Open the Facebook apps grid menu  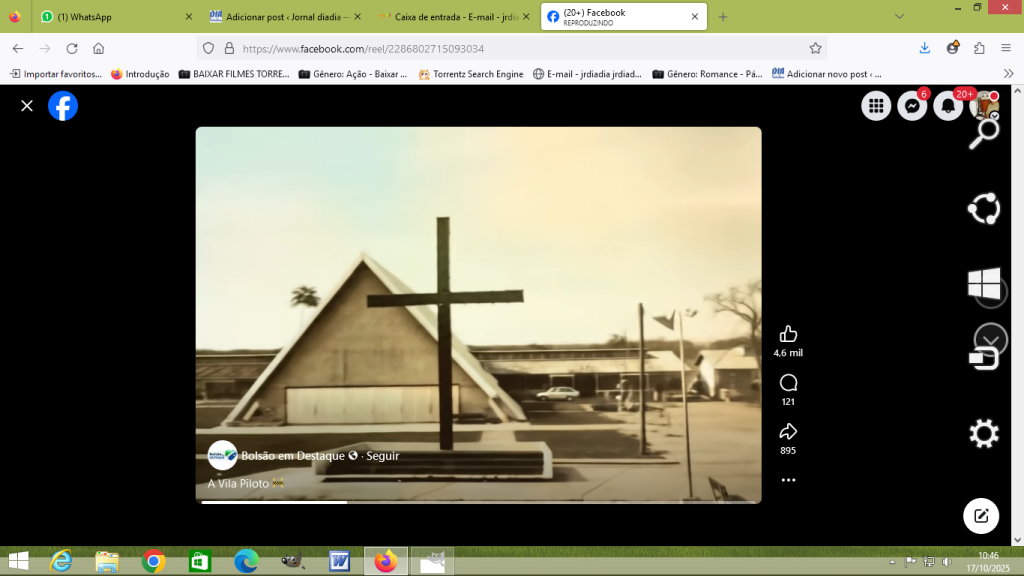(x=876, y=106)
